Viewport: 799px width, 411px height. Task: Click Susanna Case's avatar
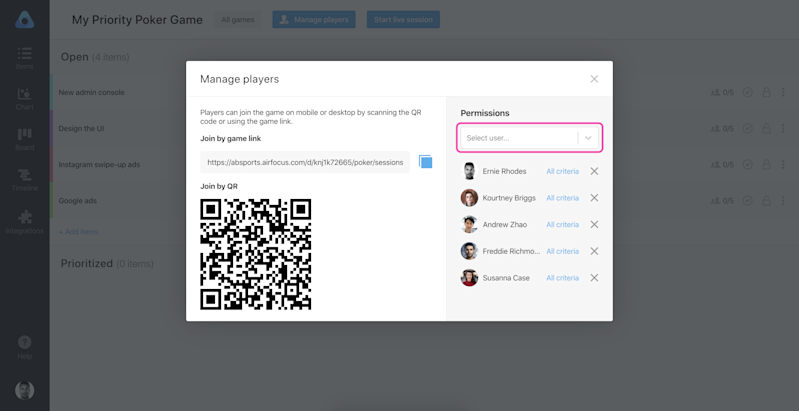click(x=469, y=278)
